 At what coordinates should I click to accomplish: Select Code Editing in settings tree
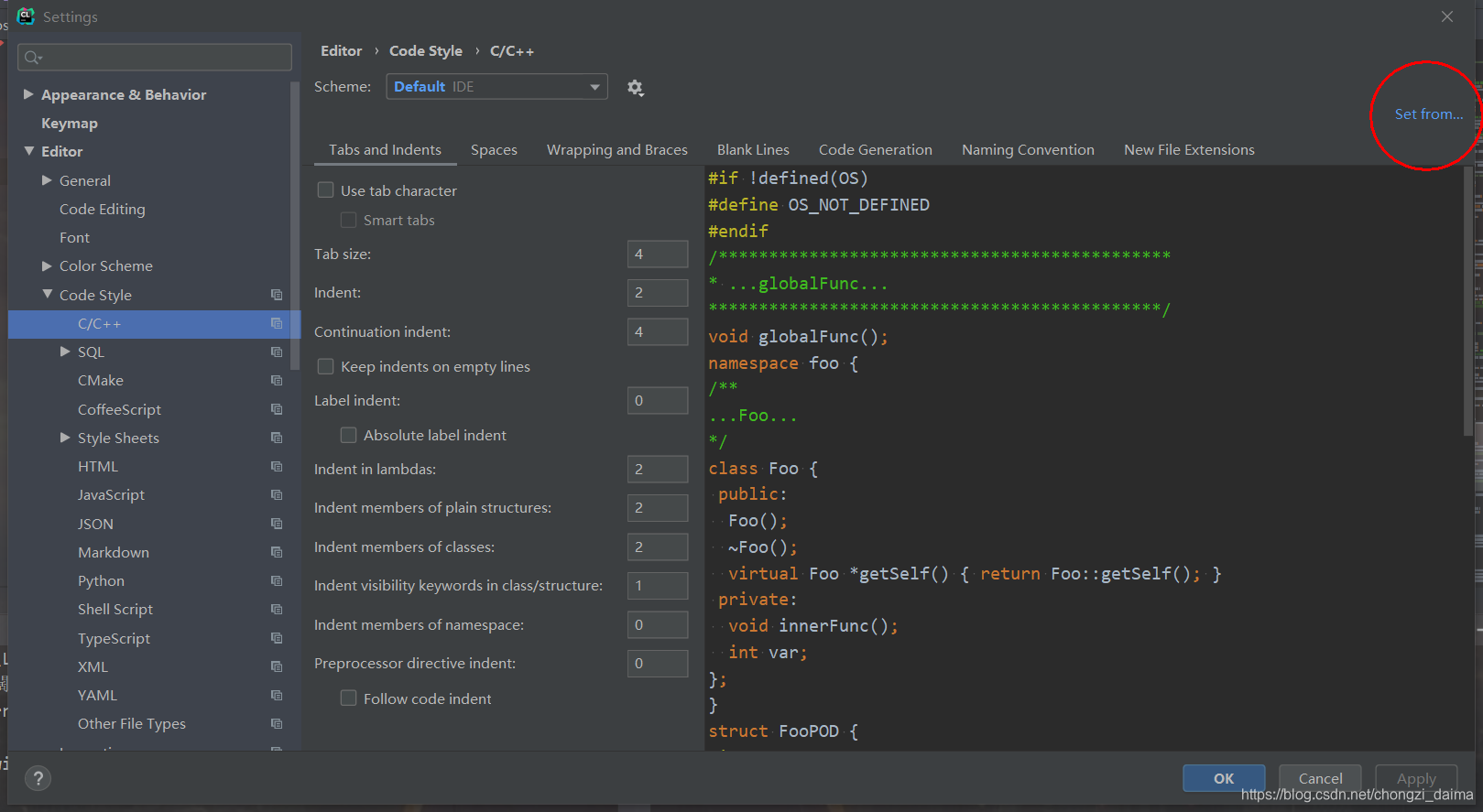103,209
